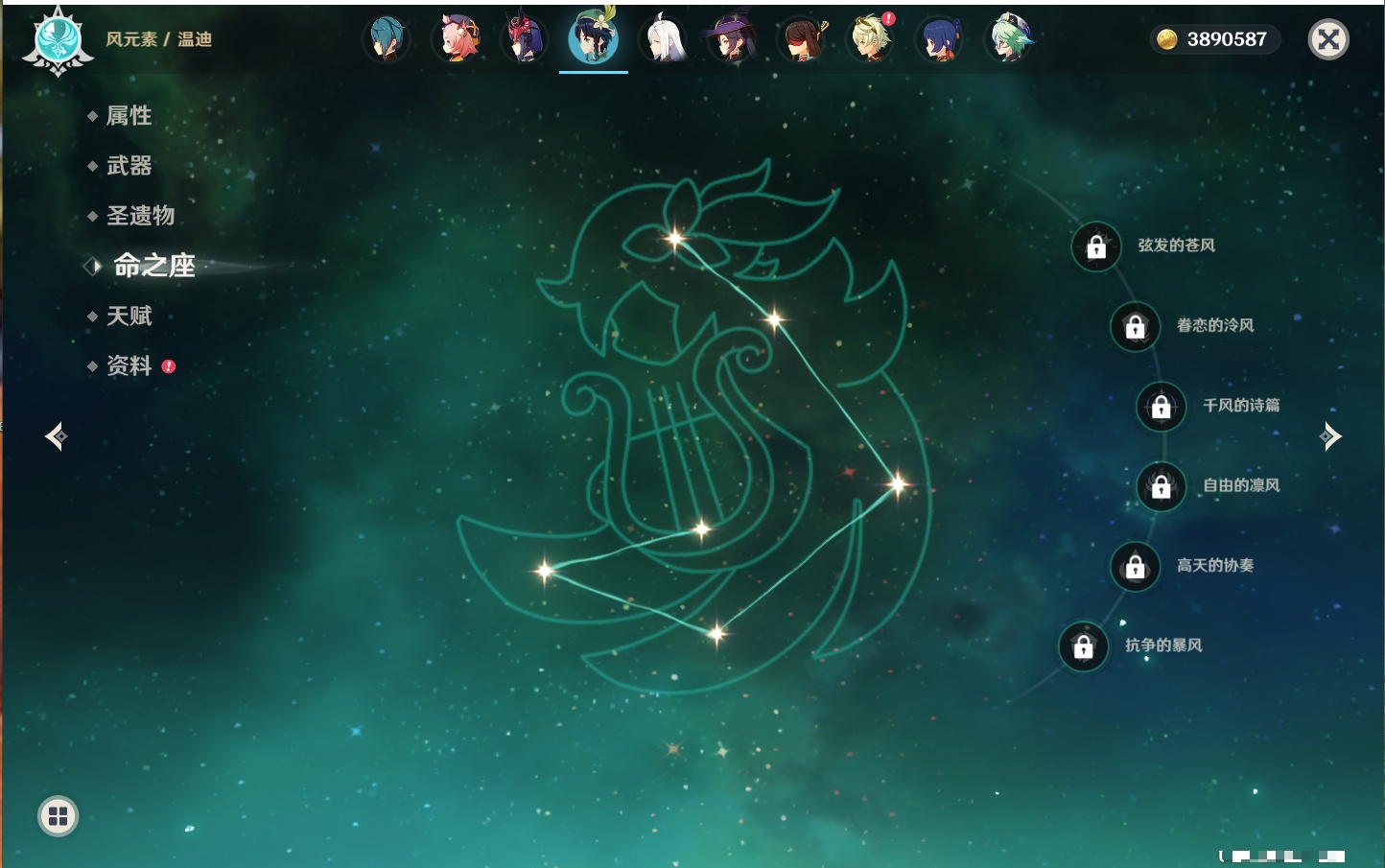Select the red-blindfolded character avatar

coord(802,39)
